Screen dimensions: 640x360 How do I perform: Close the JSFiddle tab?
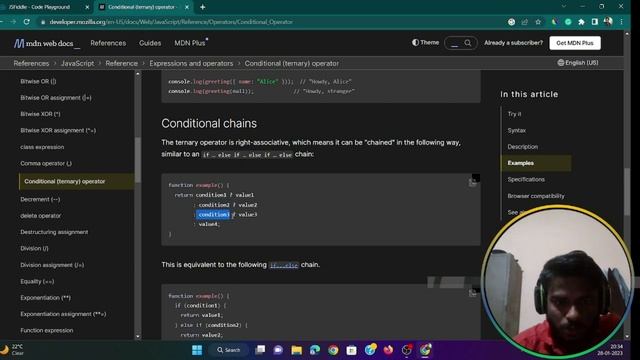click(x=87, y=7)
